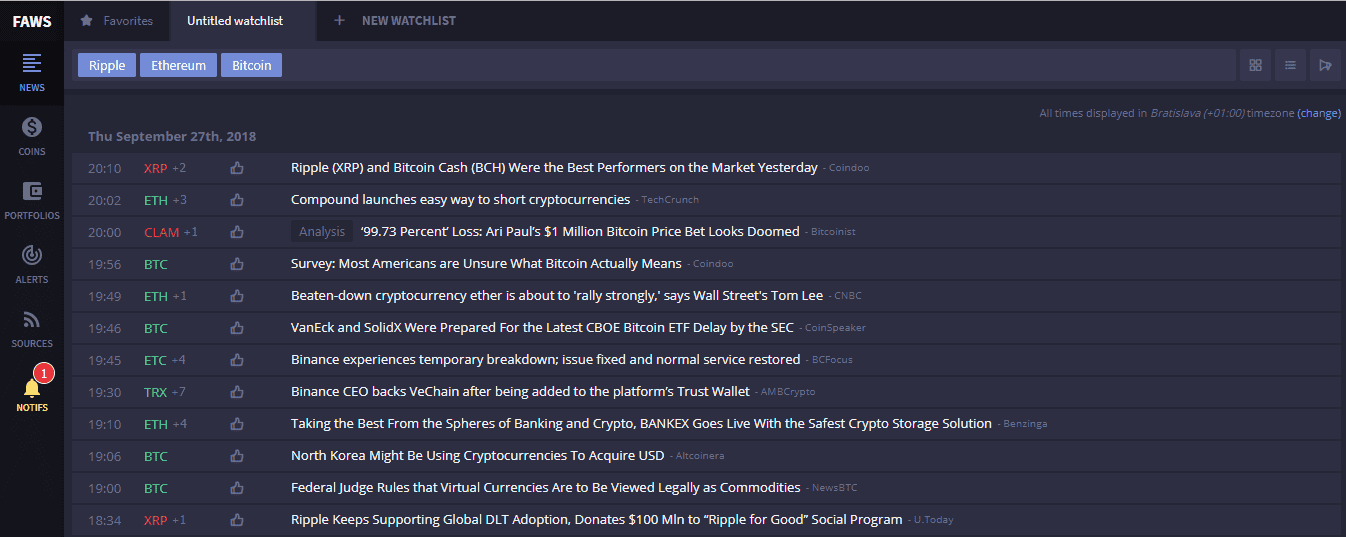Switch to the Favorites tab
This screenshot has height=537, width=1346.
click(117, 20)
